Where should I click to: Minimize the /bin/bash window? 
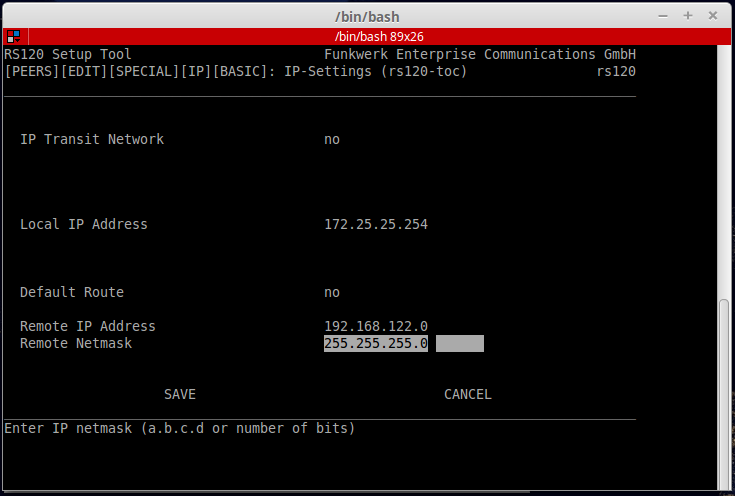[x=662, y=15]
